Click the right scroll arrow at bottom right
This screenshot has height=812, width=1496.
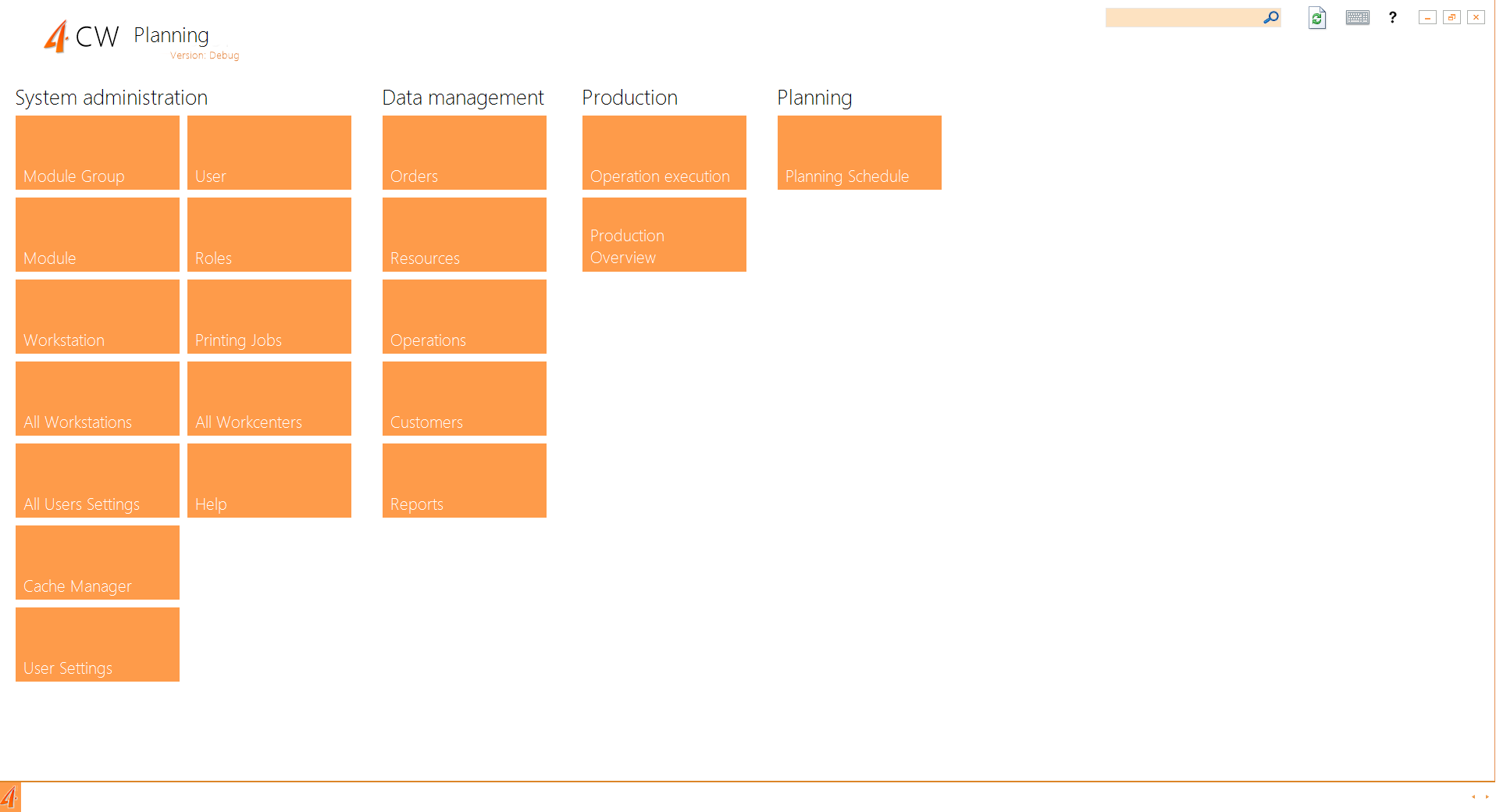(x=1487, y=797)
